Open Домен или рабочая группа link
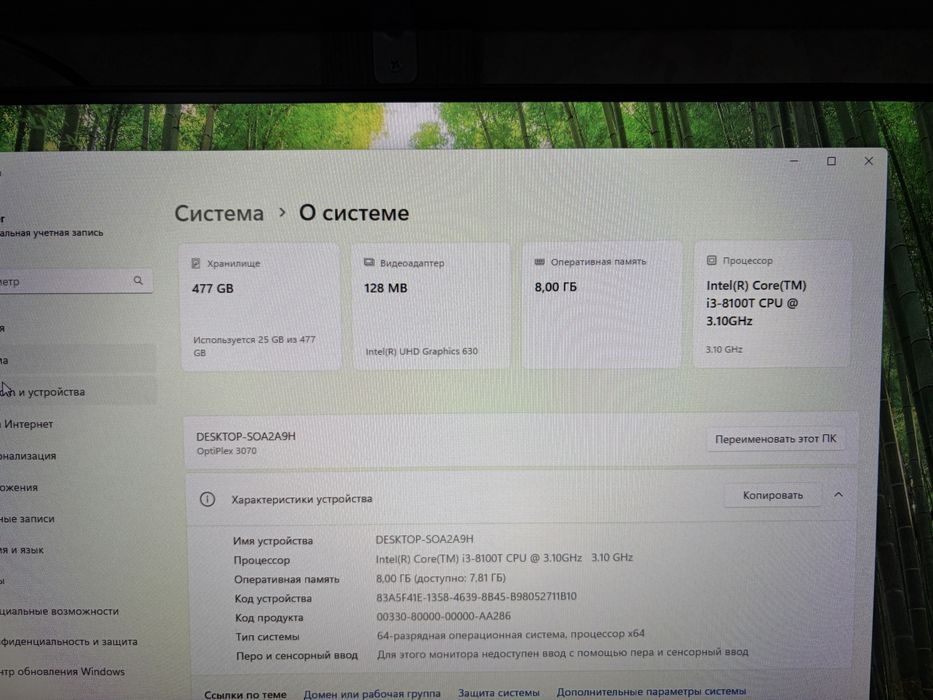 tap(372, 694)
